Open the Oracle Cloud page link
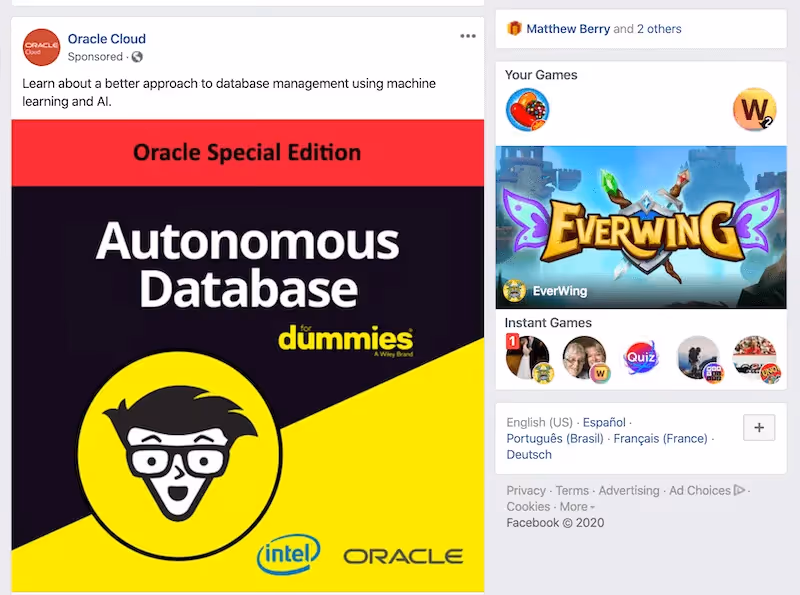The width and height of the screenshot is (800, 595). [106, 38]
